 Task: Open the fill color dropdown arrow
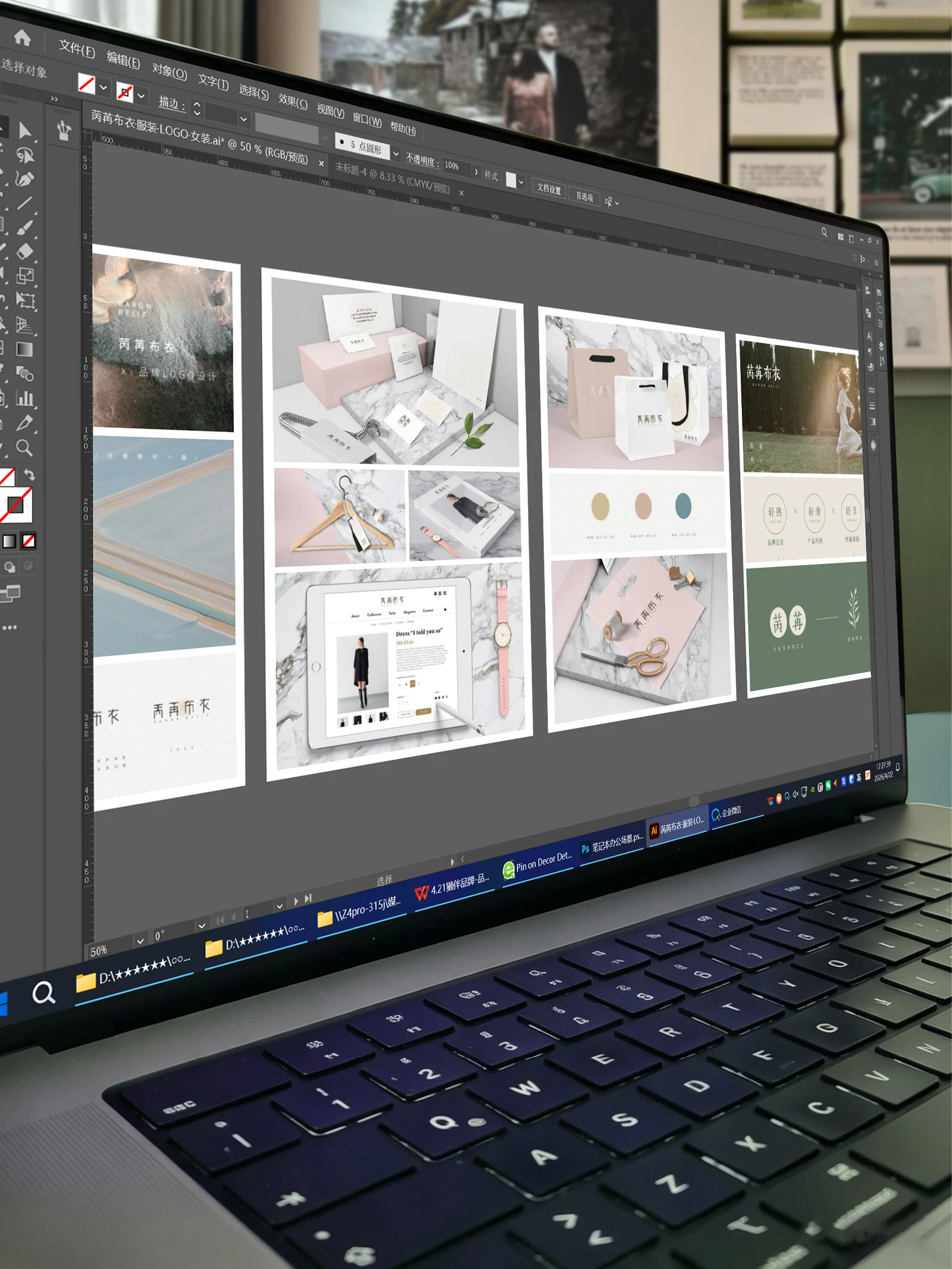pyautogui.click(x=104, y=87)
